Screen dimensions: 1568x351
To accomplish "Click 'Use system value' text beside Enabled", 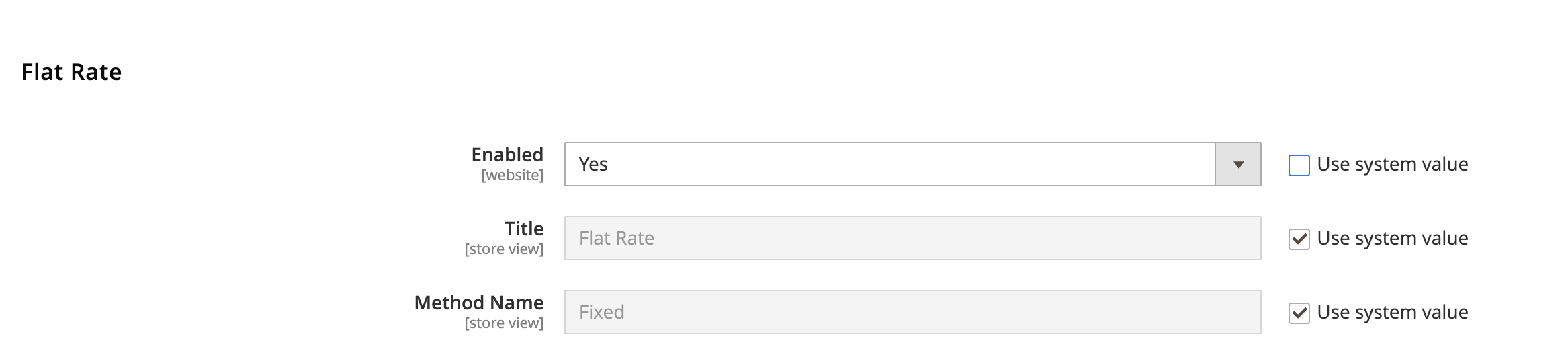I will (x=1392, y=165).
